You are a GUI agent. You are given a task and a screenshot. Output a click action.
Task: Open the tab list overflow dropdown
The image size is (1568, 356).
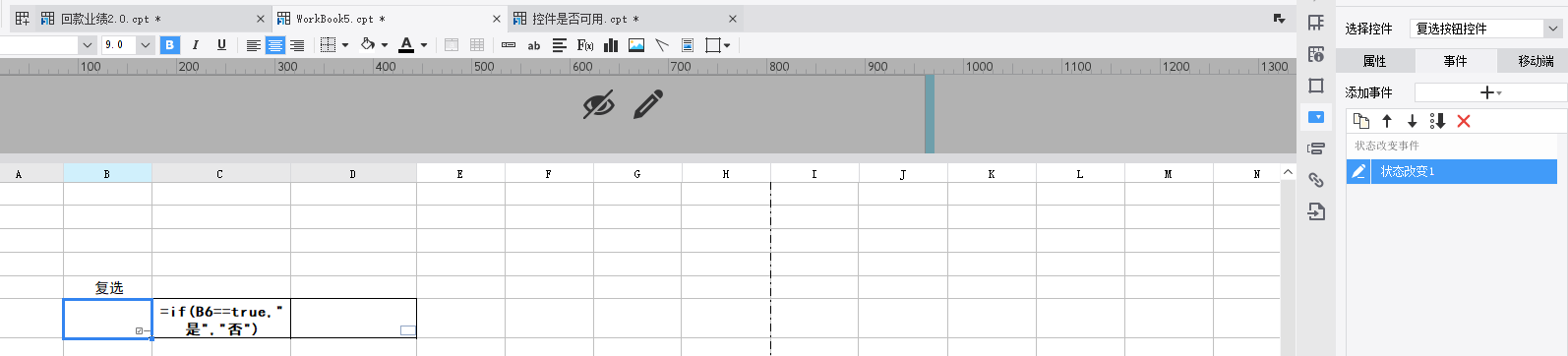(1279, 19)
